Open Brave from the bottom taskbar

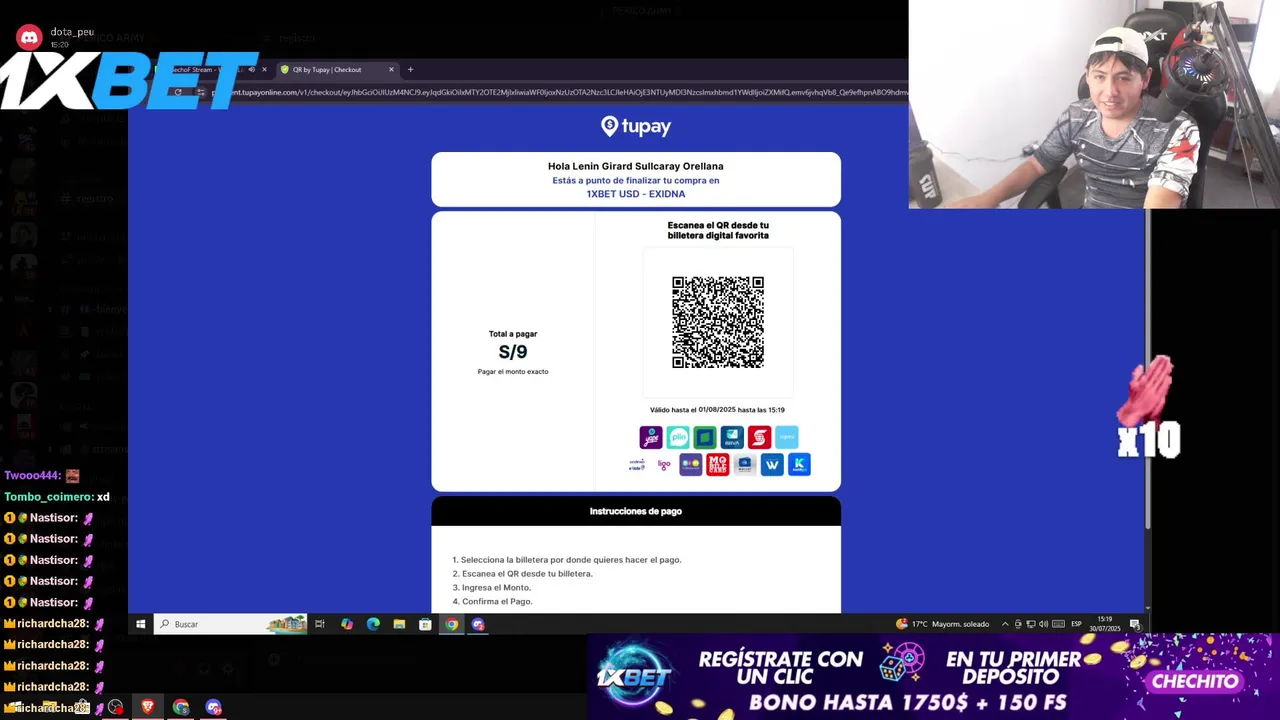click(x=148, y=708)
